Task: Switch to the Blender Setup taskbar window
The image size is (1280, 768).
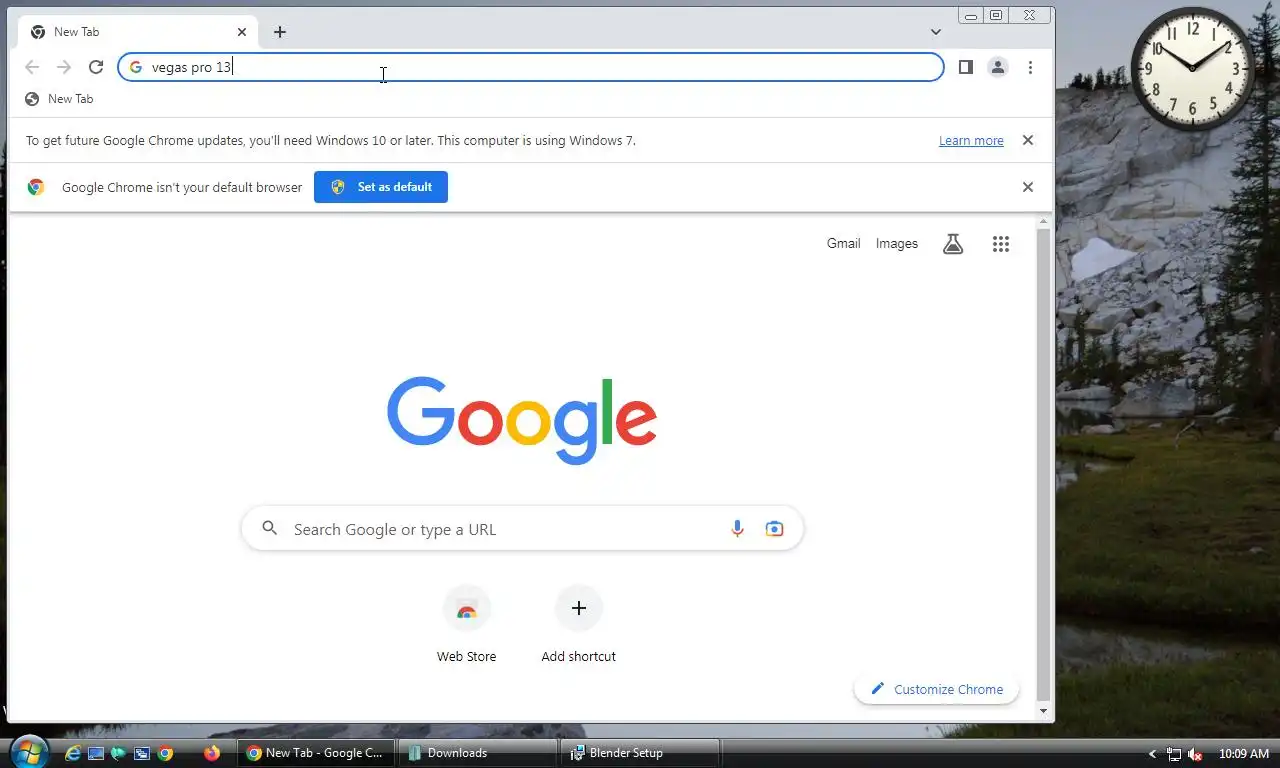Action: click(640, 753)
